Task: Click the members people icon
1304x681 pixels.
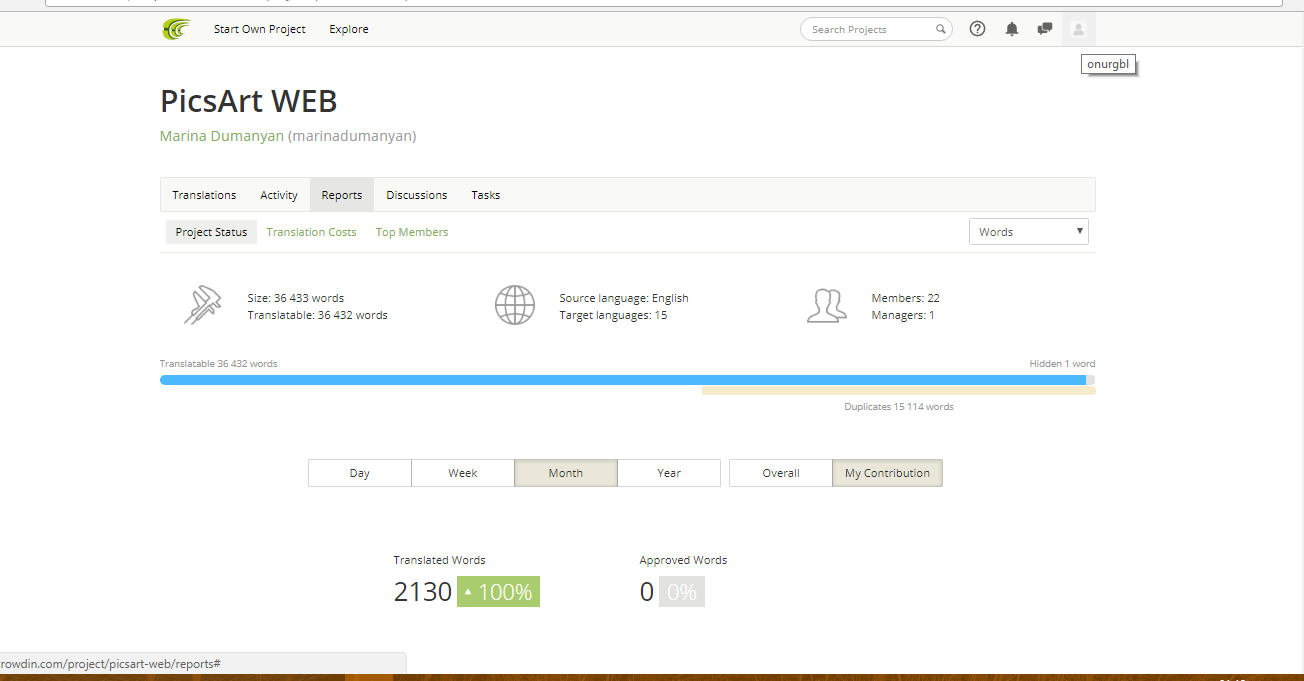Action: pos(827,306)
